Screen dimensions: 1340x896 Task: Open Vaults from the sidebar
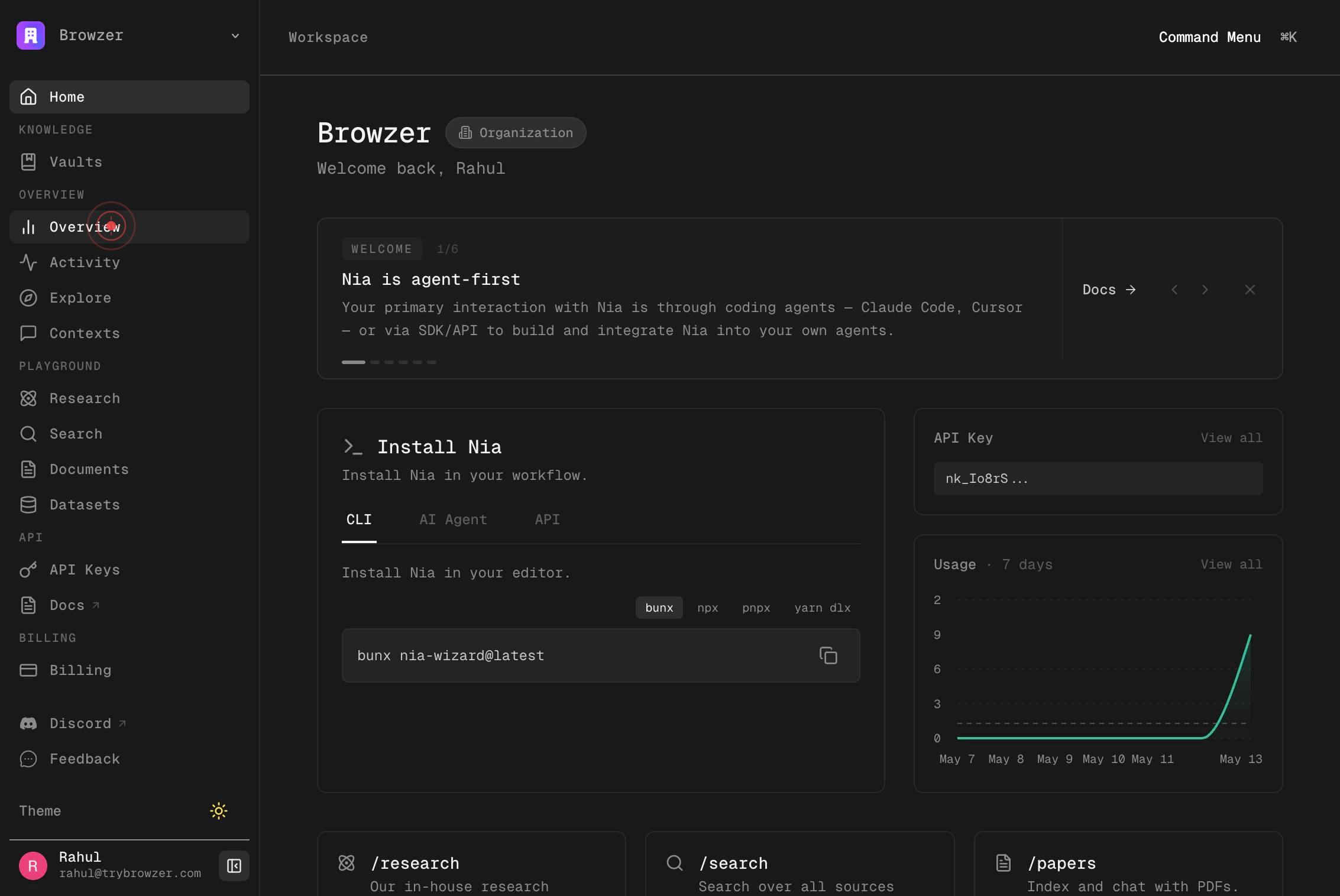(x=130, y=162)
